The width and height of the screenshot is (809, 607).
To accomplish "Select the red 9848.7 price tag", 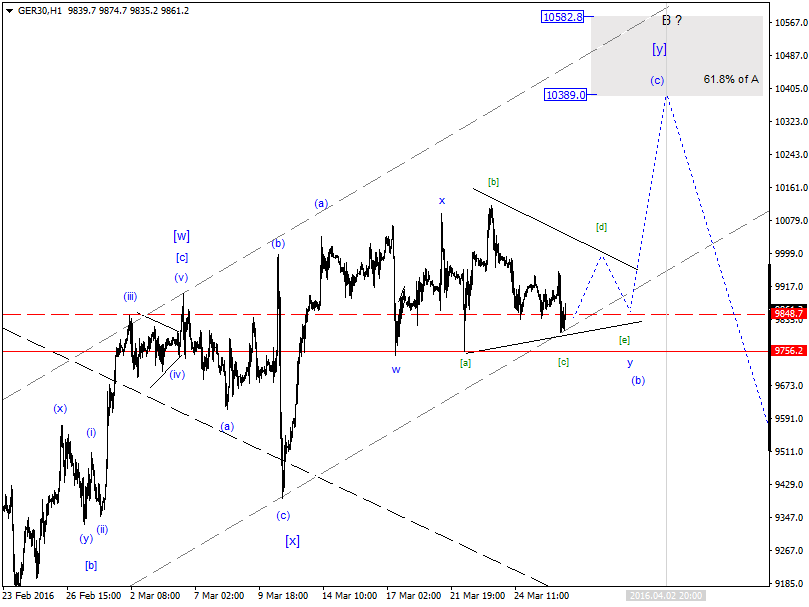I will [x=789, y=312].
